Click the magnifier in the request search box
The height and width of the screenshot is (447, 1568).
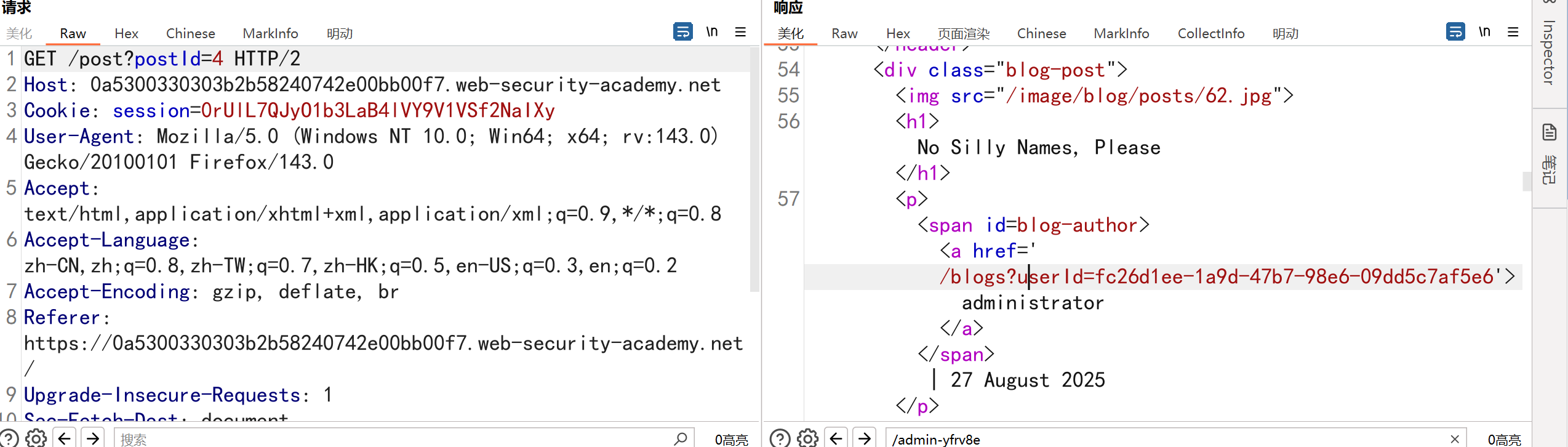(680, 438)
